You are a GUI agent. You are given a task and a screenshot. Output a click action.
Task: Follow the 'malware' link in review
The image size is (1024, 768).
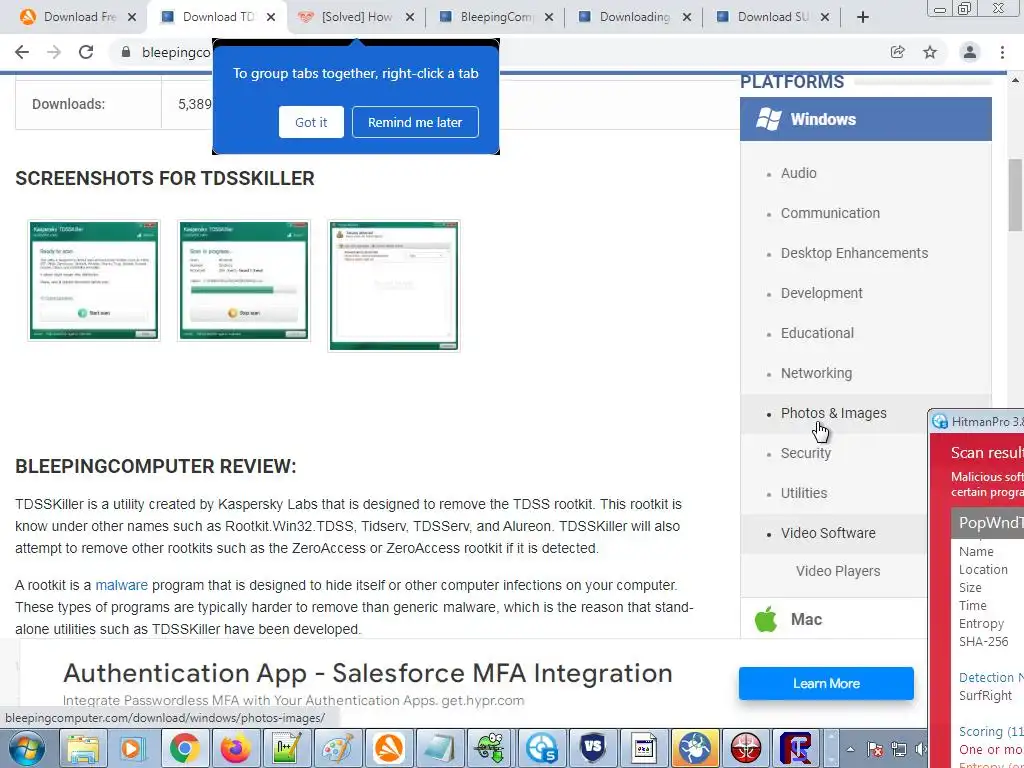point(121,585)
